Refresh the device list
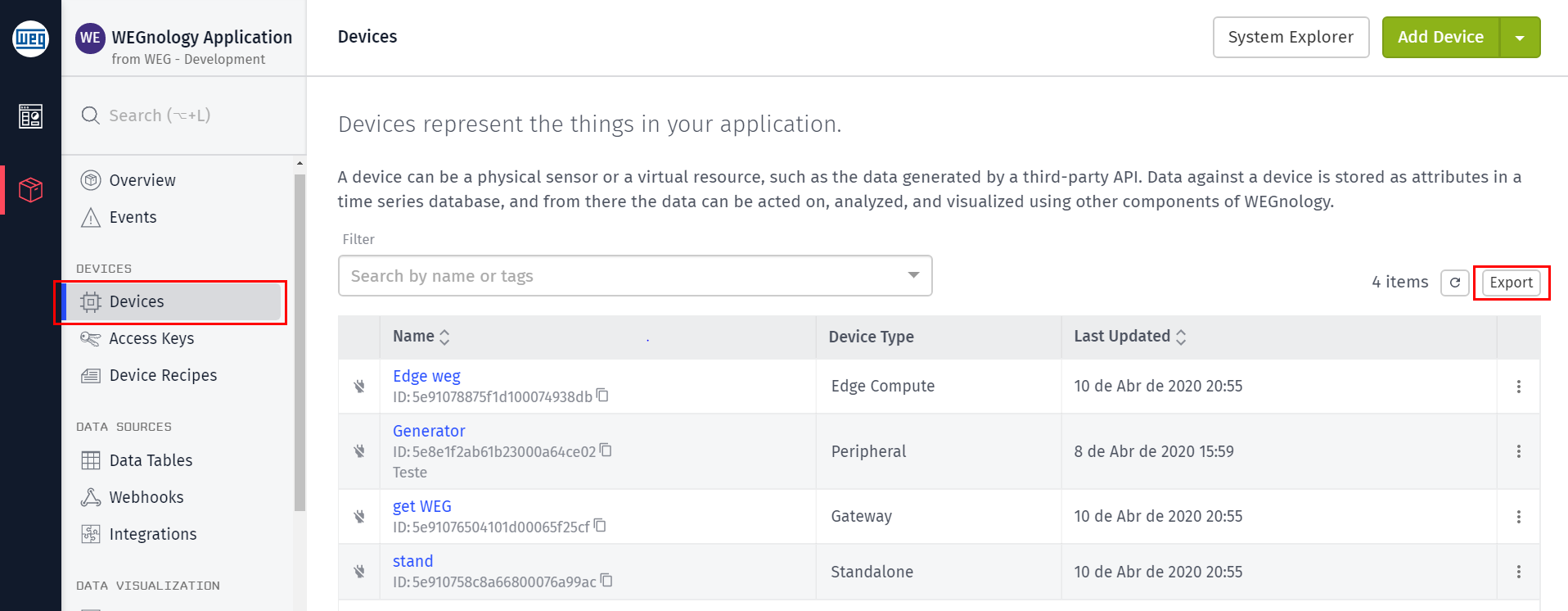 coord(1455,283)
